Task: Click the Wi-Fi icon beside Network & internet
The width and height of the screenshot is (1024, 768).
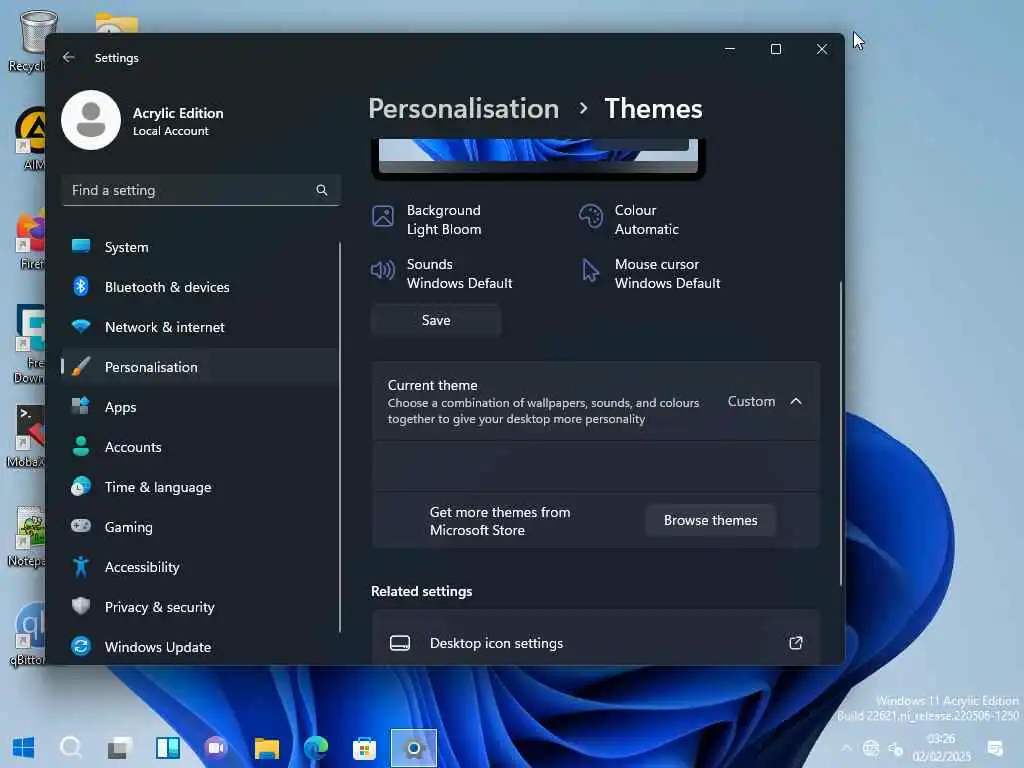Action: coord(81,326)
